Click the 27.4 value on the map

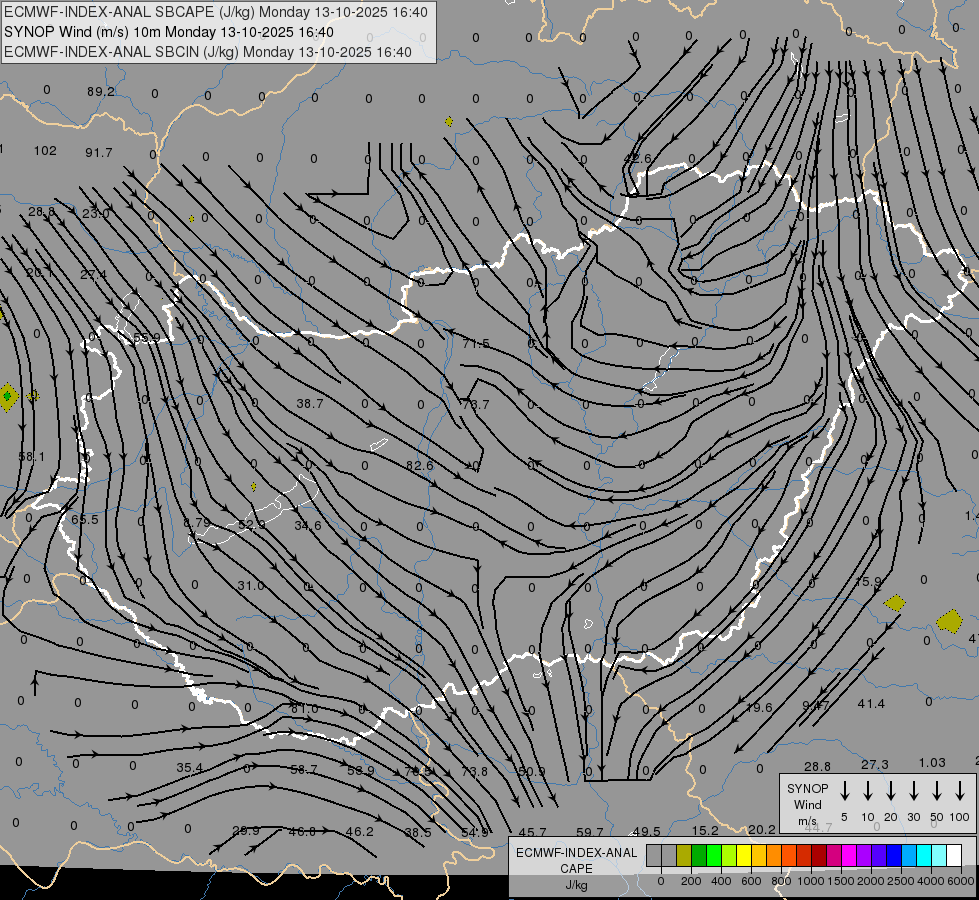pos(93,275)
